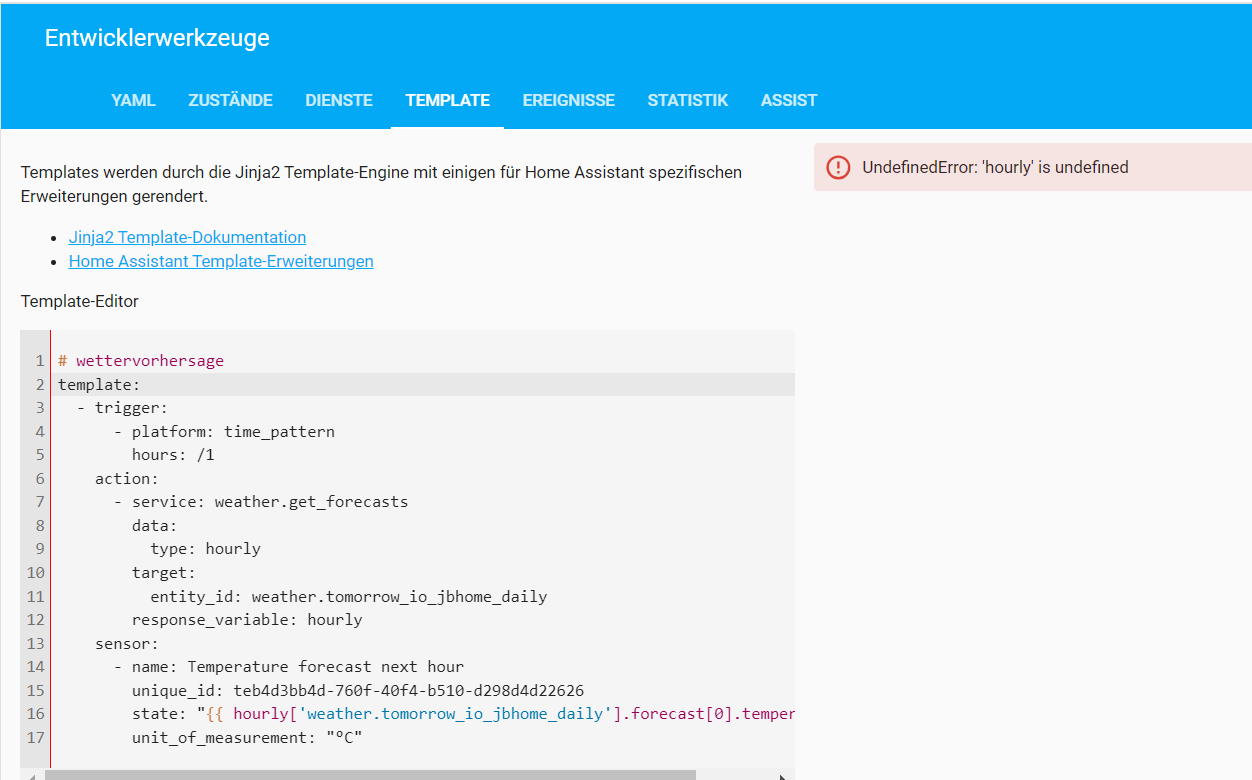Click the 'entity_id: weather.tomorrow_io_jbhome_daily' line
1252x780 pixels.
click(349, 597)
